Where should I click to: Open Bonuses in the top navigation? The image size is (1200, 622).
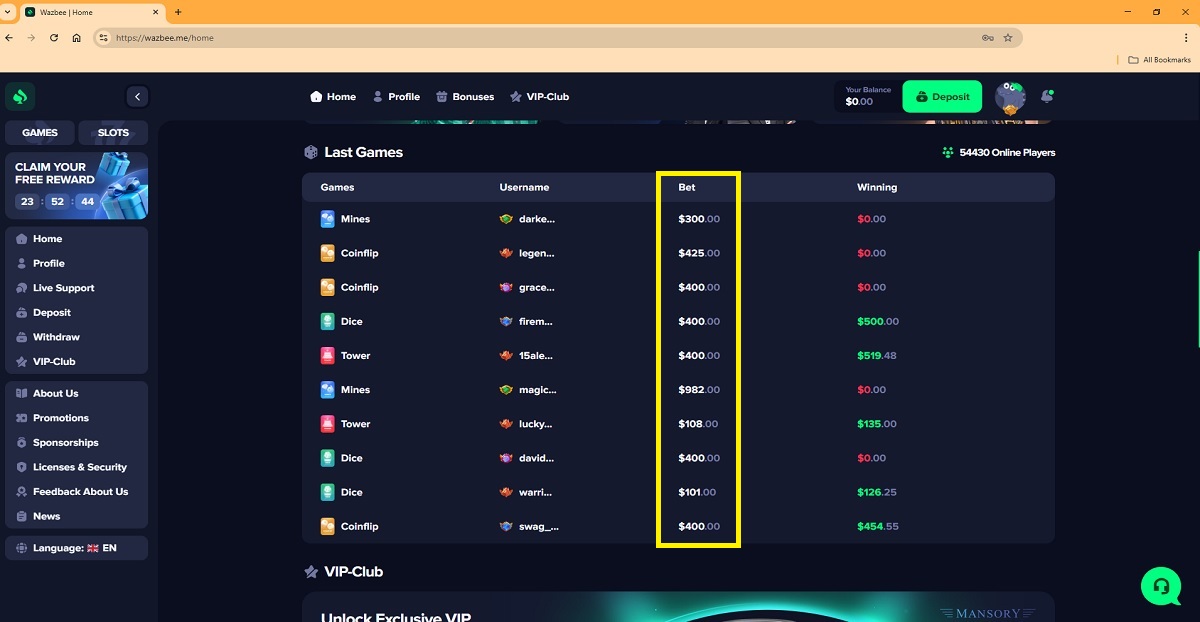(x=465, y=97)
